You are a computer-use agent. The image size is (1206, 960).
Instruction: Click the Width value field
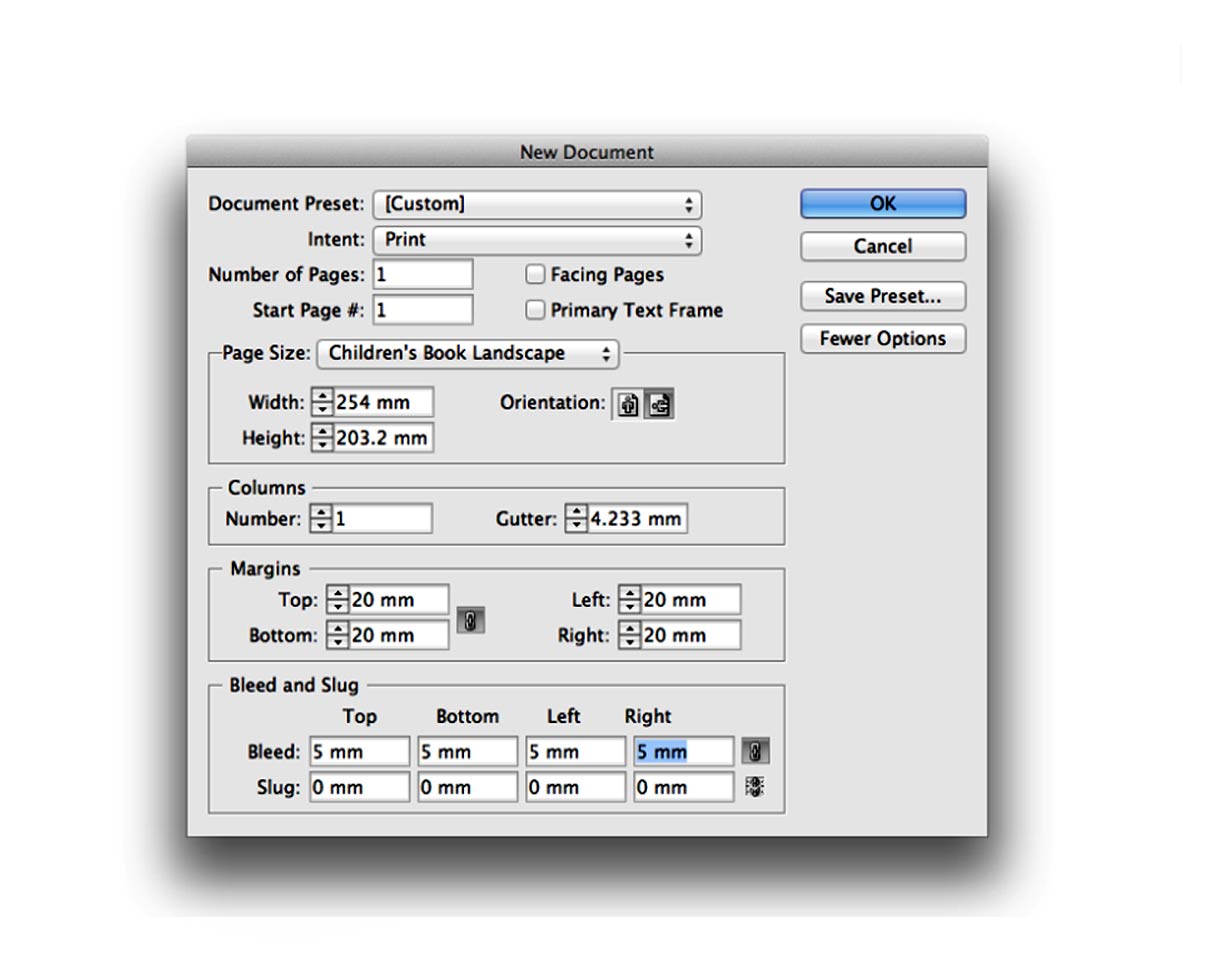[384, 403]
